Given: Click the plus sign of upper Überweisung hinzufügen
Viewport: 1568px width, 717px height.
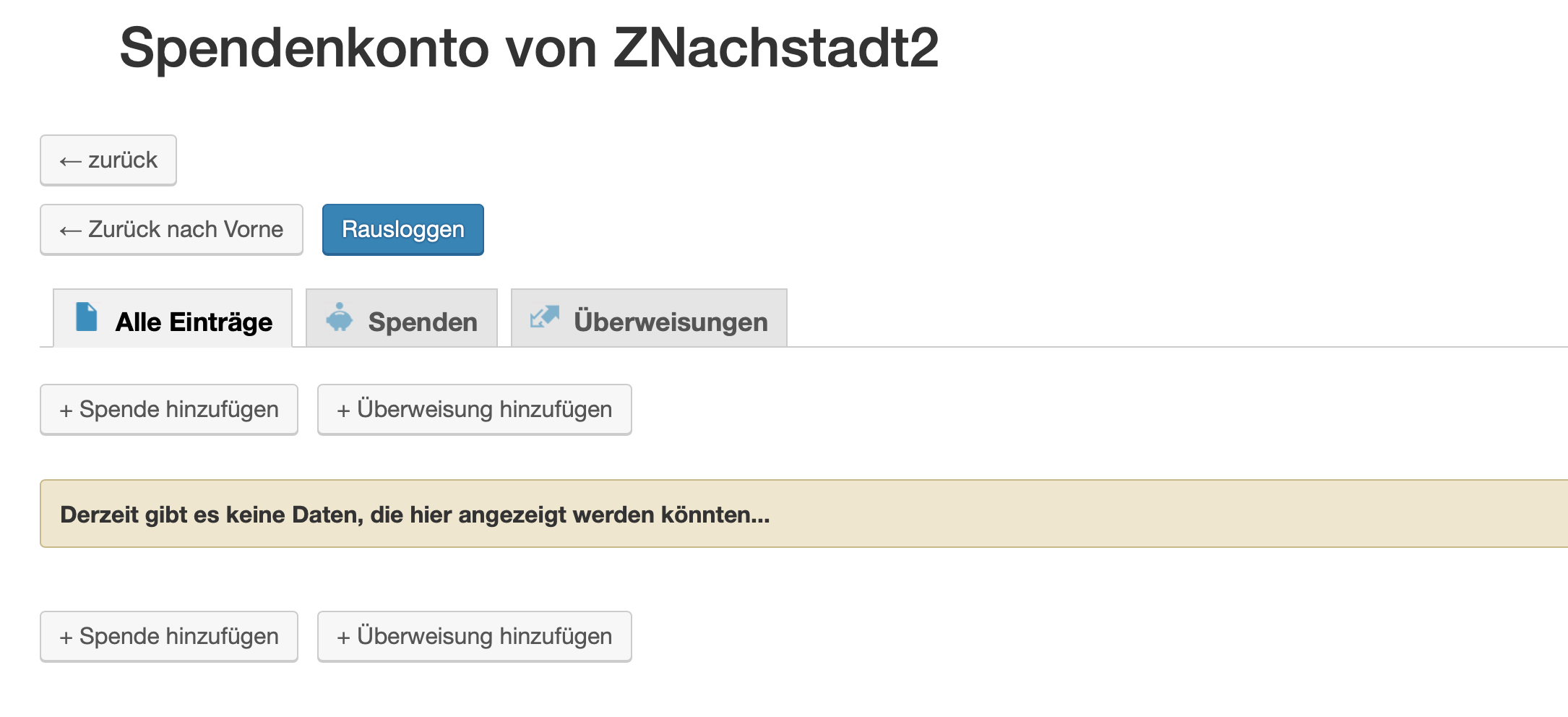Looking at the screenshot, I should [x=344, y=411].
